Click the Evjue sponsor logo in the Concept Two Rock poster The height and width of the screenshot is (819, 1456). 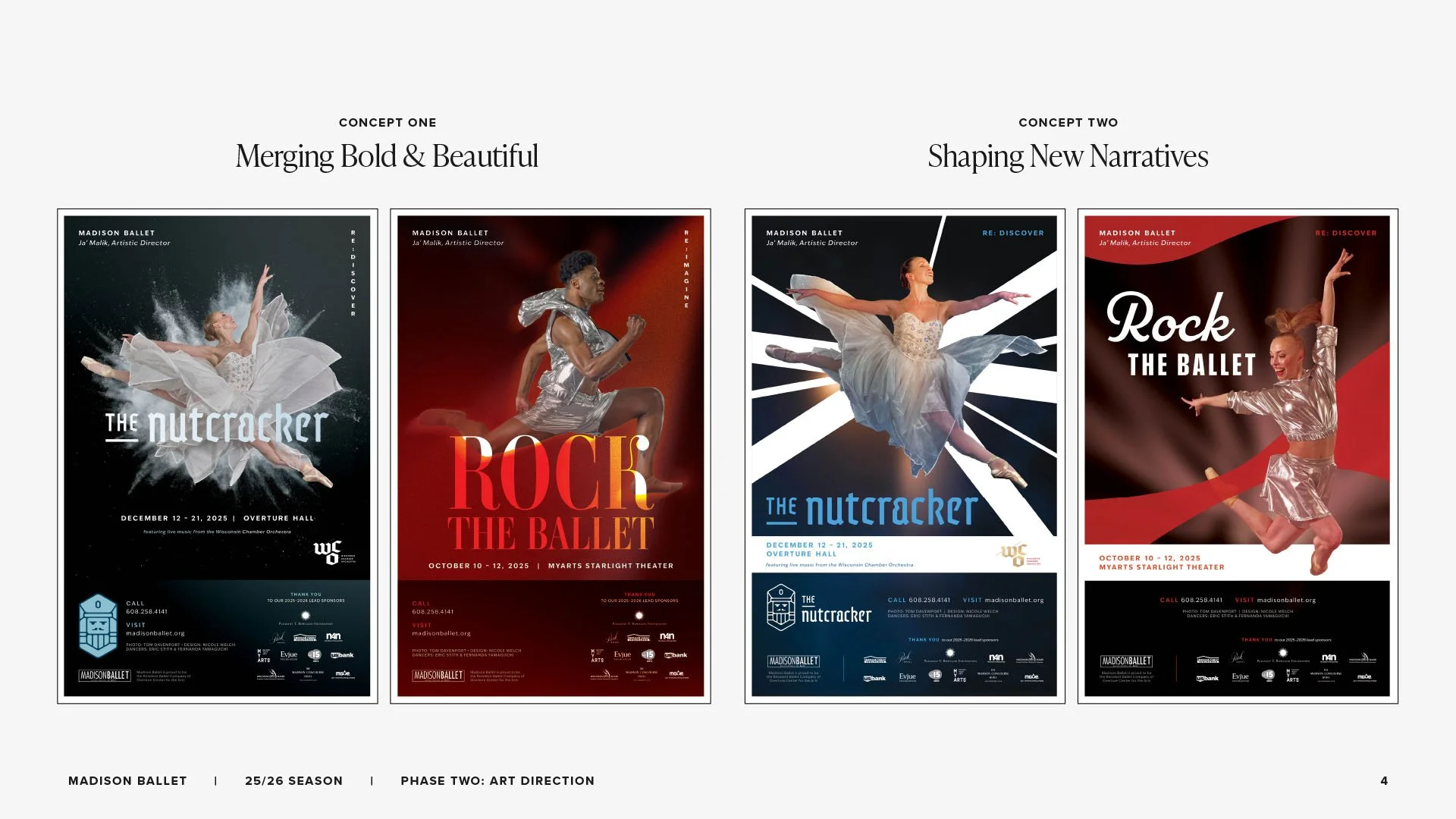tap(1240, 677)
